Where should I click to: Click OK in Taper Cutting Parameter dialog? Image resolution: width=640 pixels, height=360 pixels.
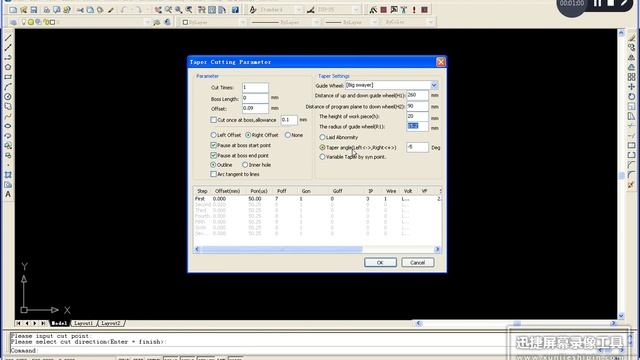380,262
